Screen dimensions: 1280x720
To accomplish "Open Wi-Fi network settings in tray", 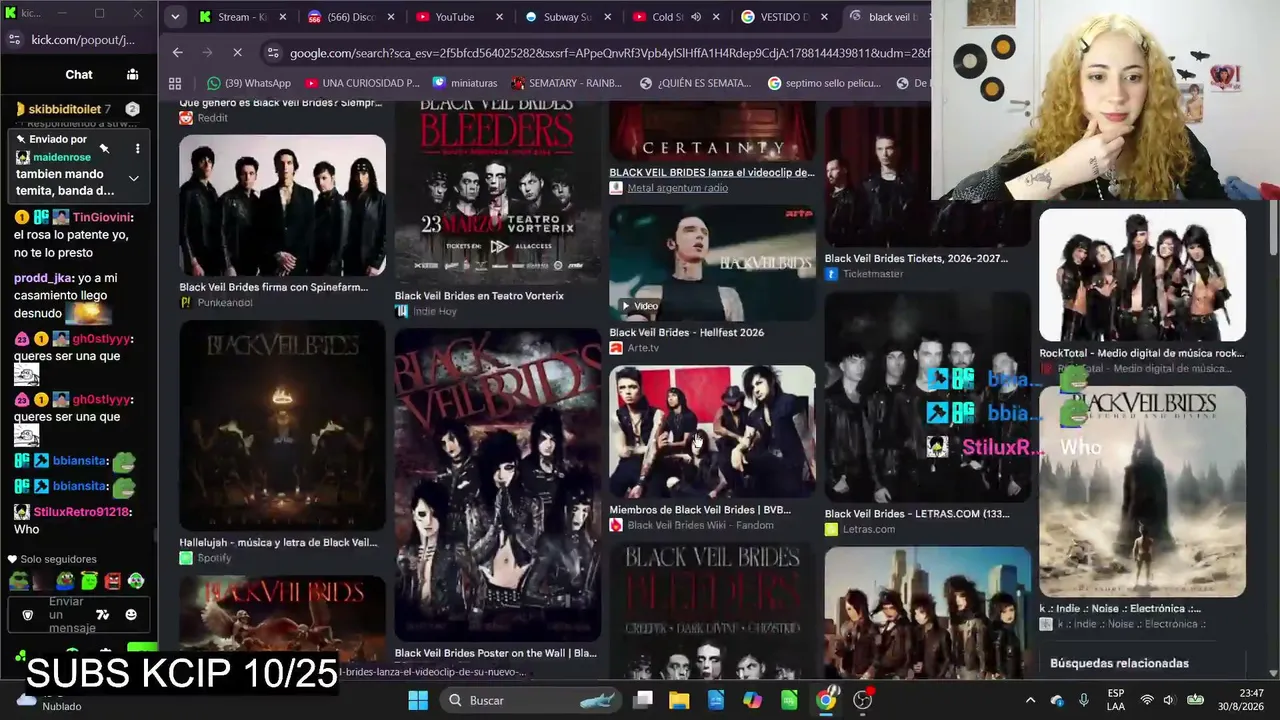I will 1147,700.
